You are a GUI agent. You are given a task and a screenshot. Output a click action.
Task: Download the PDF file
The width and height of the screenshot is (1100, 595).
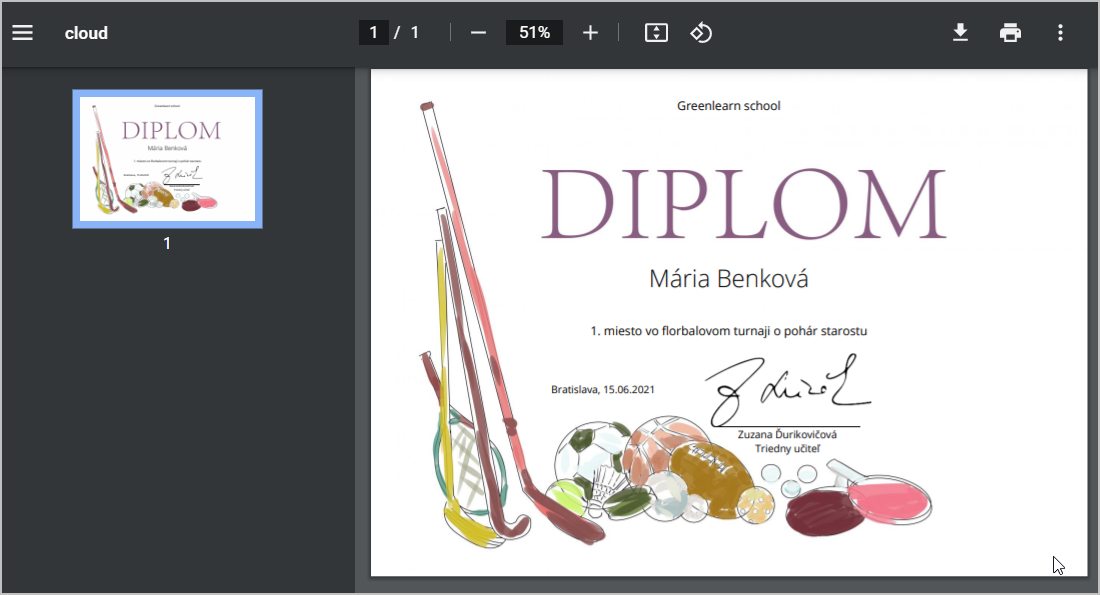tap(960, 33)
